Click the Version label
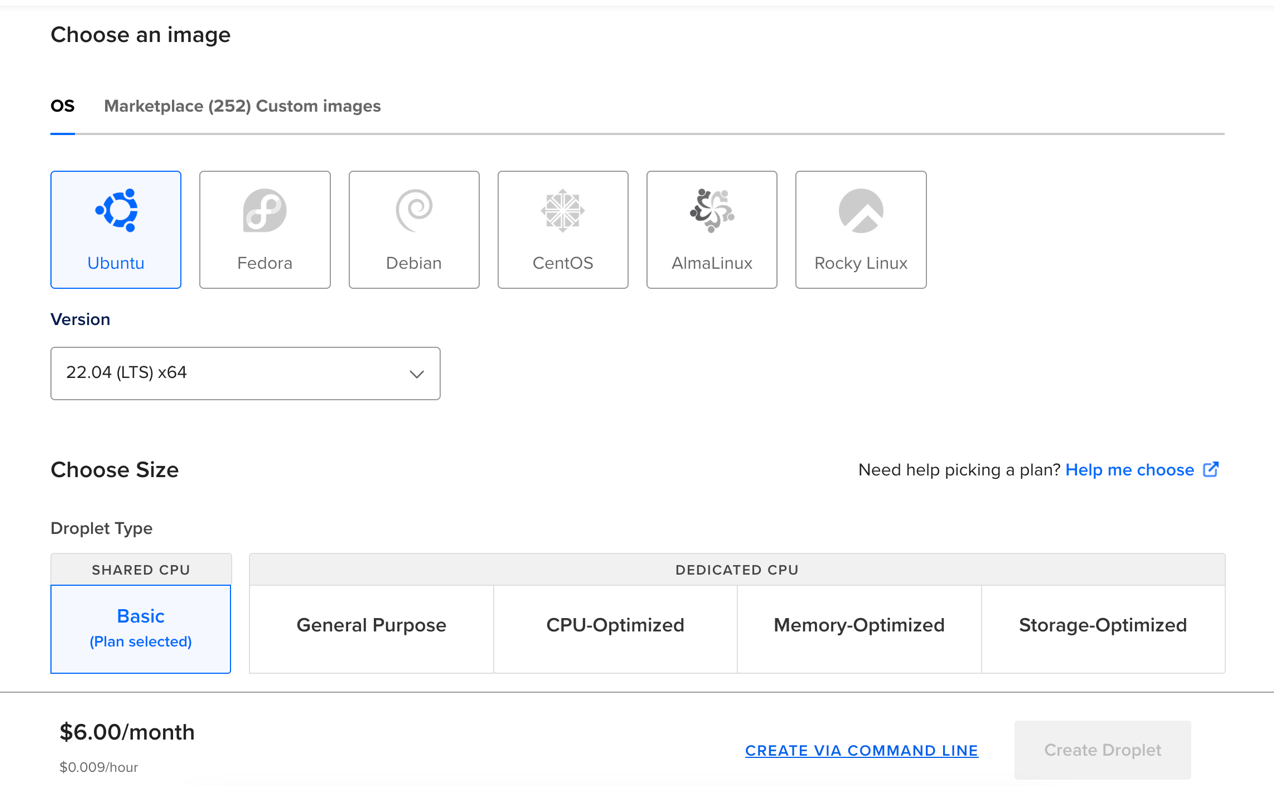Image resolution: width=1274 pixels, height=786 pixels. click(80, 319)
